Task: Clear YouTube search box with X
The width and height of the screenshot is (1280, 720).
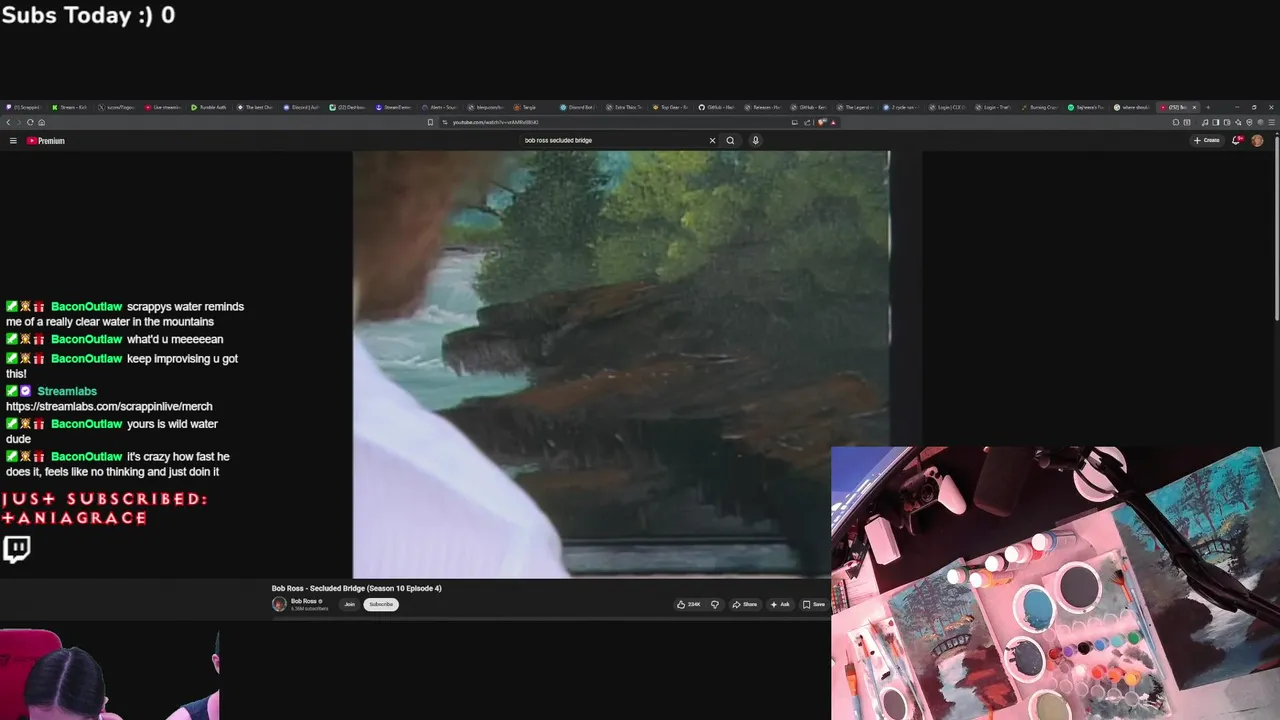Action: [x=712, y=140]
